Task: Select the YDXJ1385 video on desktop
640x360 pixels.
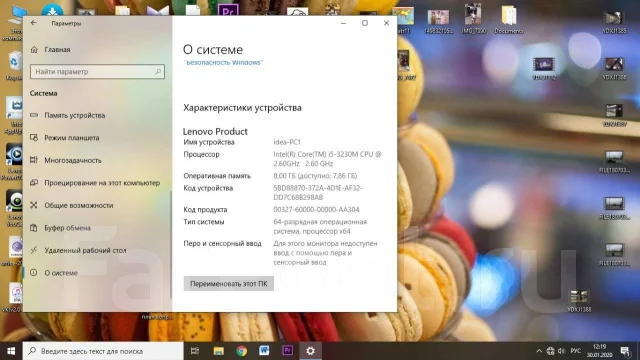Action: click(x=614, y=22)
